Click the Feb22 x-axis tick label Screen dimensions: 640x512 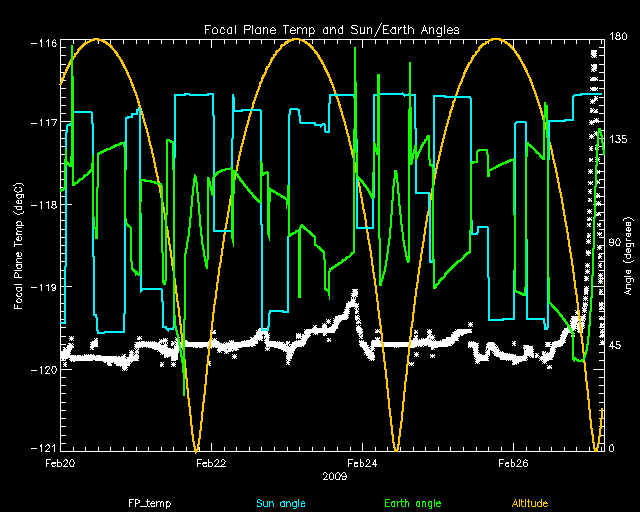click(211, 463)
